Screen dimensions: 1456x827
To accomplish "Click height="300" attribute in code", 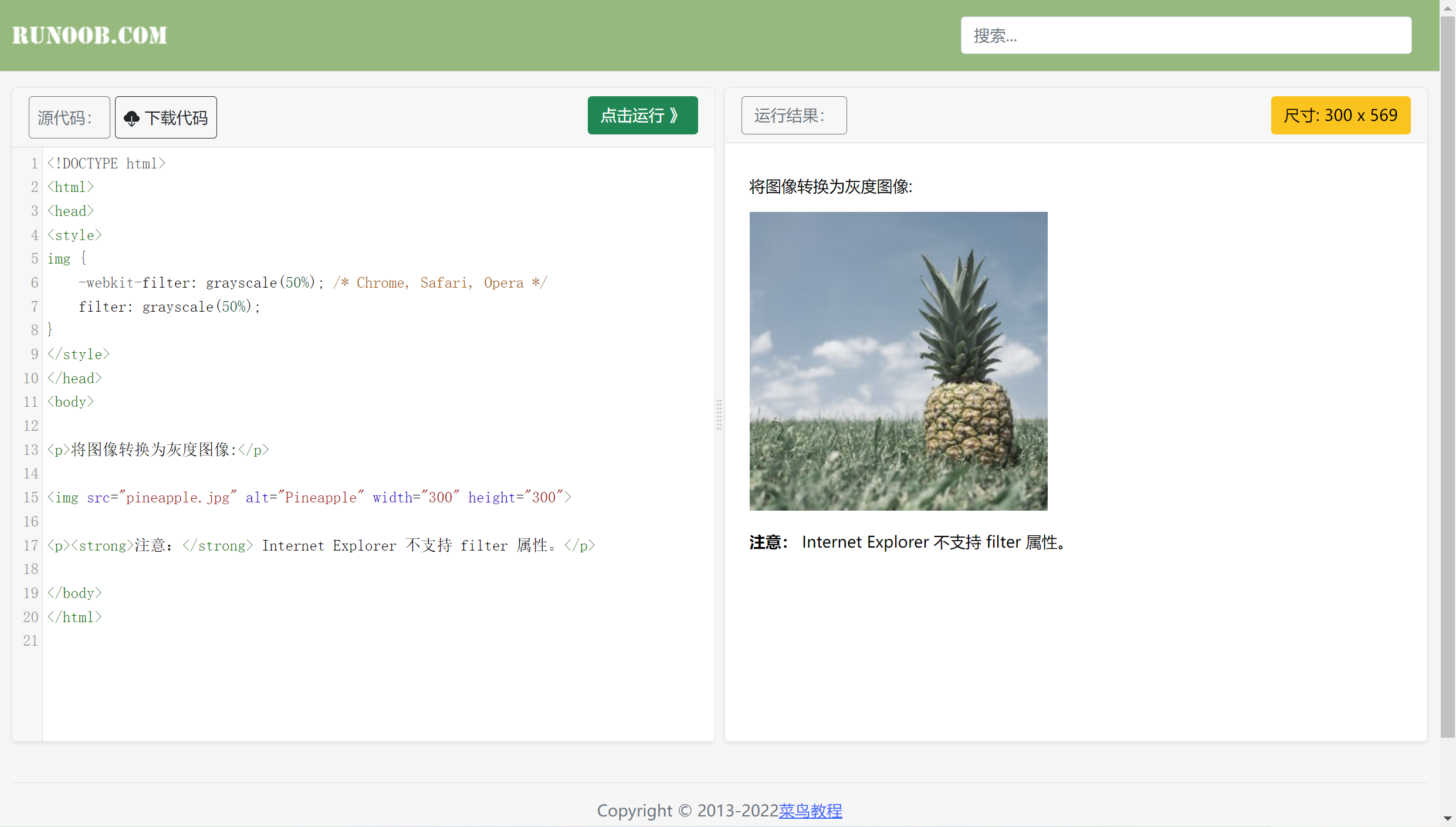I will pos(516,498).
